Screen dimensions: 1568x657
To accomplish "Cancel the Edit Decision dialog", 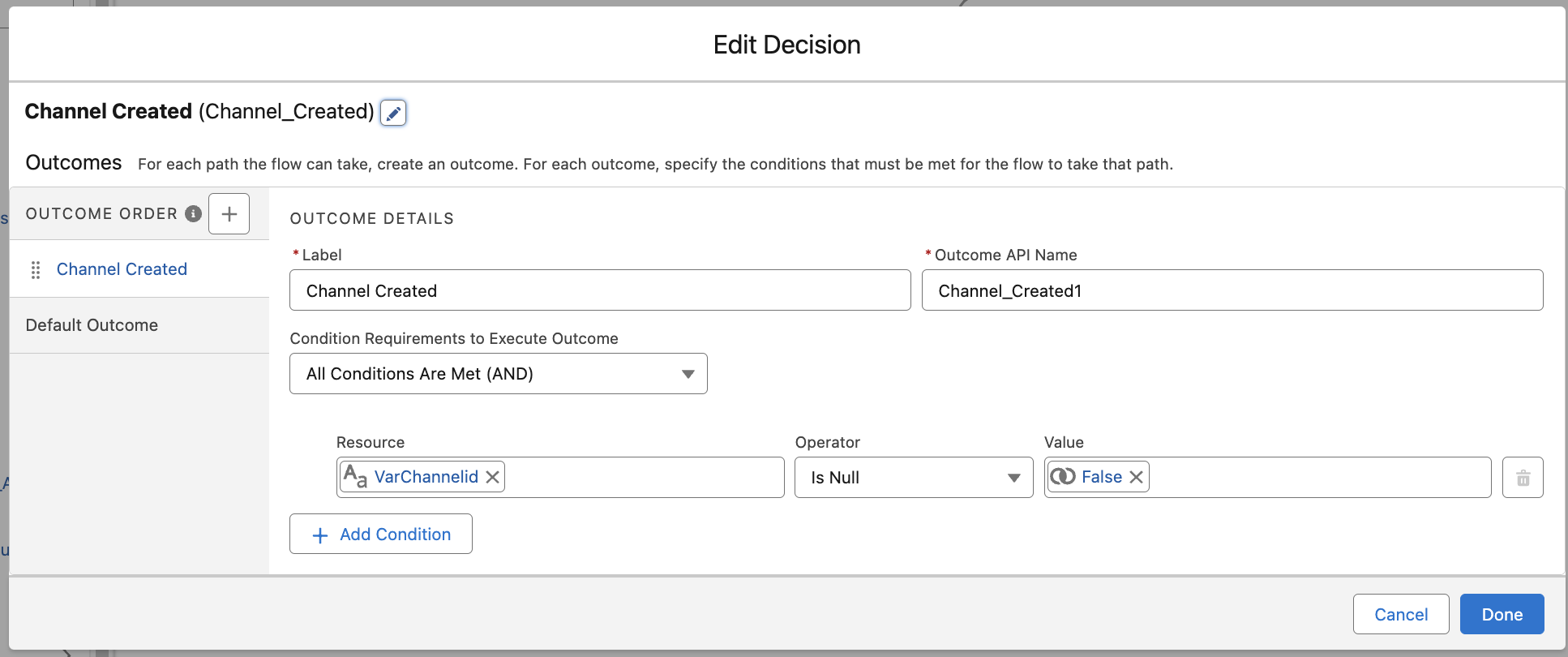I will click(1400, 615).
